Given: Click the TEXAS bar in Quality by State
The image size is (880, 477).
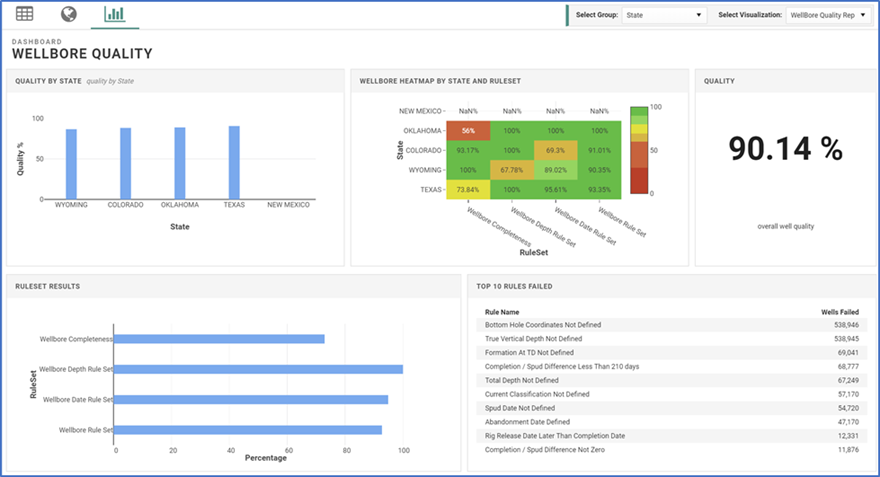Looking at the screenshot, I should [234, 163].
